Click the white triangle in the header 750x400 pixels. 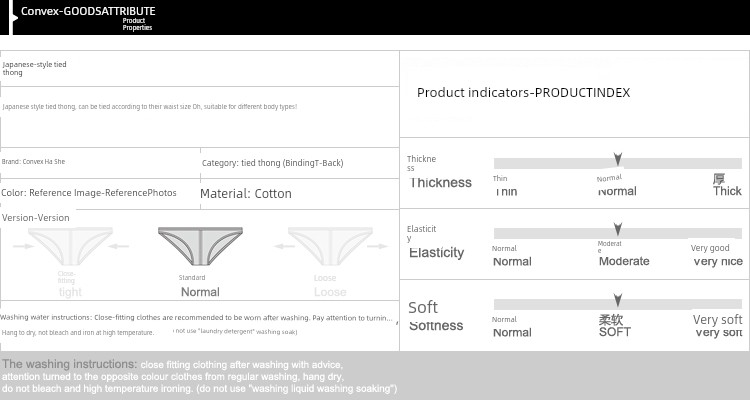[x=15, y=18]
